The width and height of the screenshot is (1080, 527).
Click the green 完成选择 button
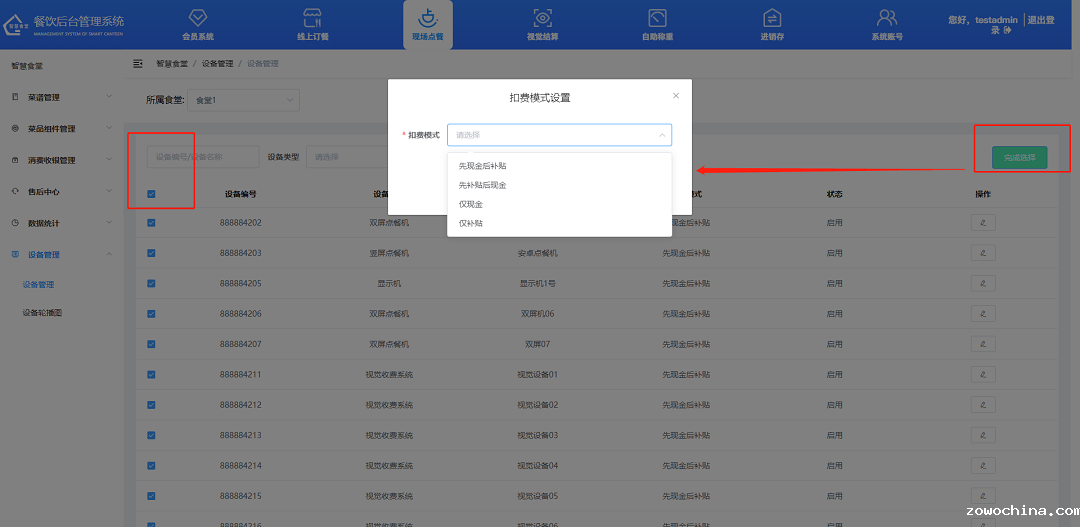(1019, 157)
